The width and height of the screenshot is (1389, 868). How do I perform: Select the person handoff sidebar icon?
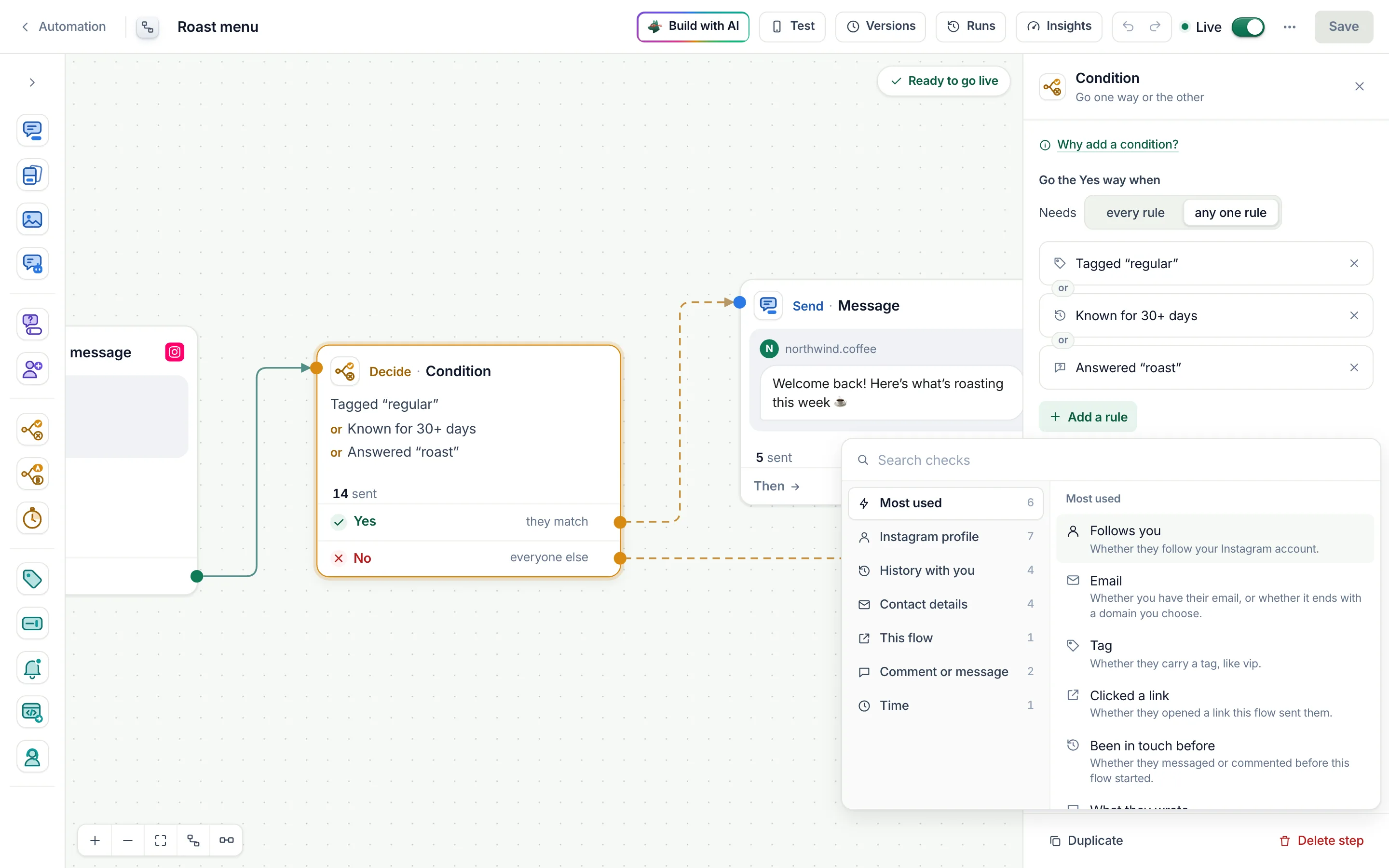click(32, 757)
